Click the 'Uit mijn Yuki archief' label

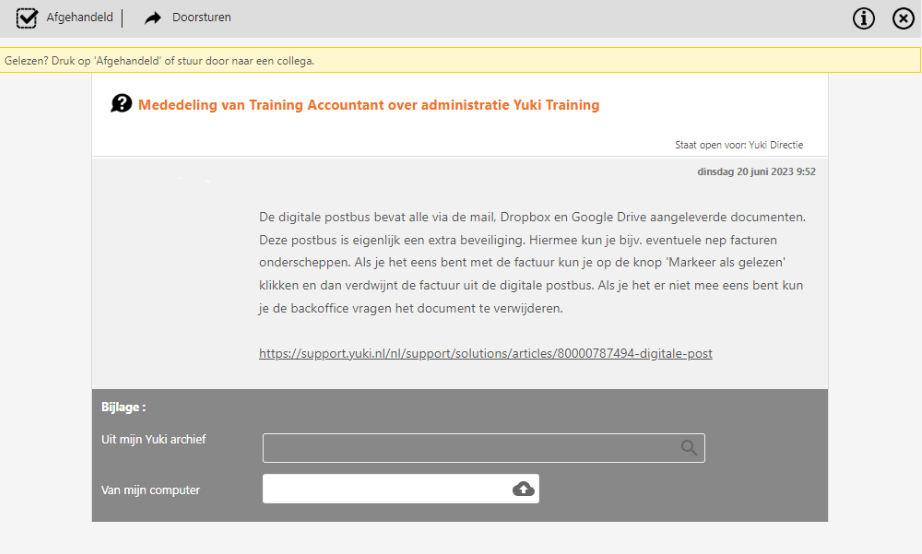[153, 439]
